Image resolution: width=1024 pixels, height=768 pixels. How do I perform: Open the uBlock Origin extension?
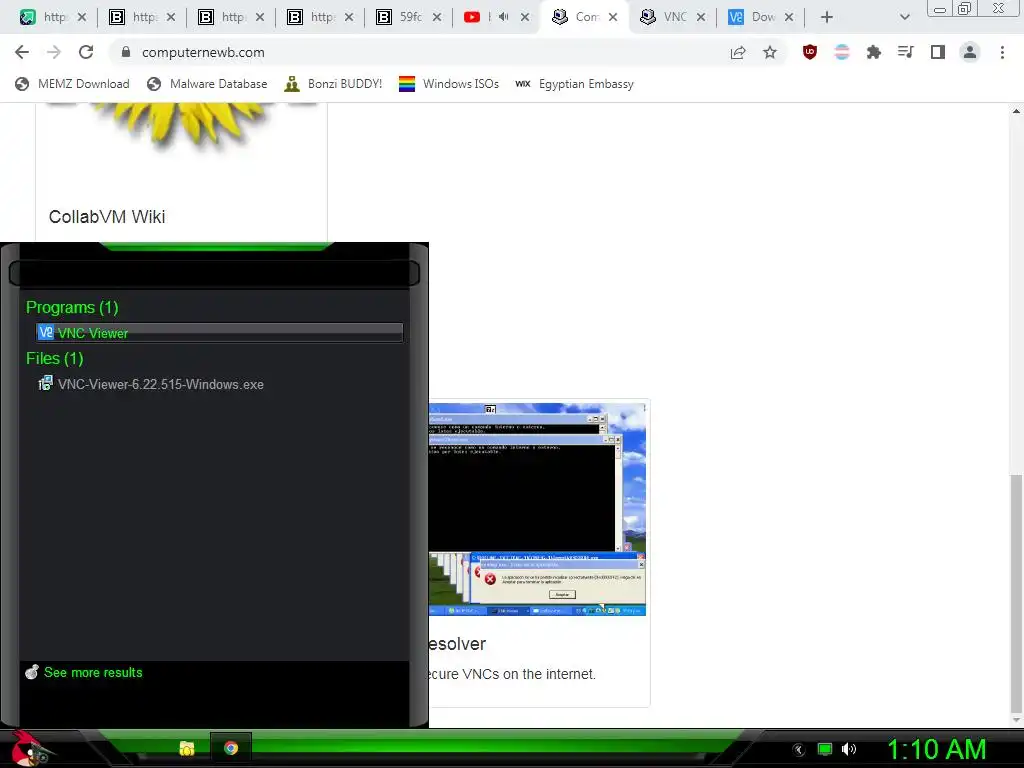pyautogui.click(x=810, y=52)
